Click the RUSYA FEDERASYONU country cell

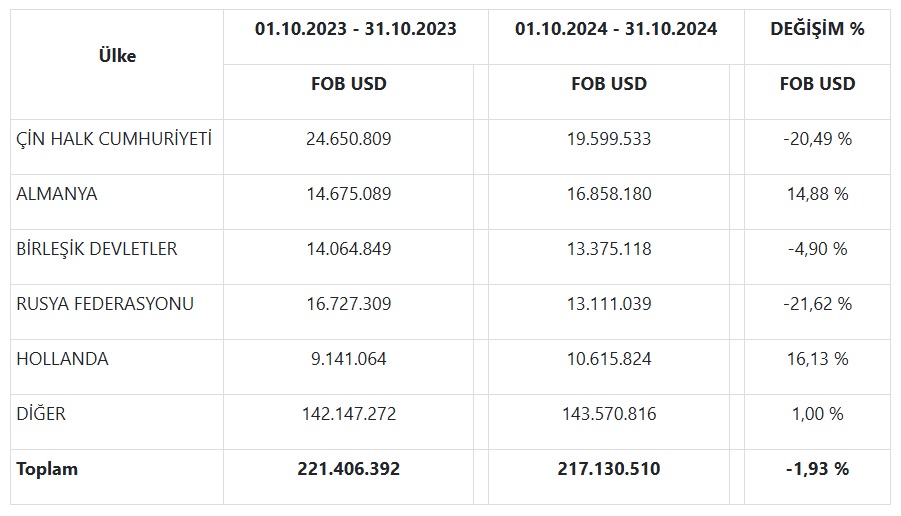pyautogui.click(x=105, y=304)
